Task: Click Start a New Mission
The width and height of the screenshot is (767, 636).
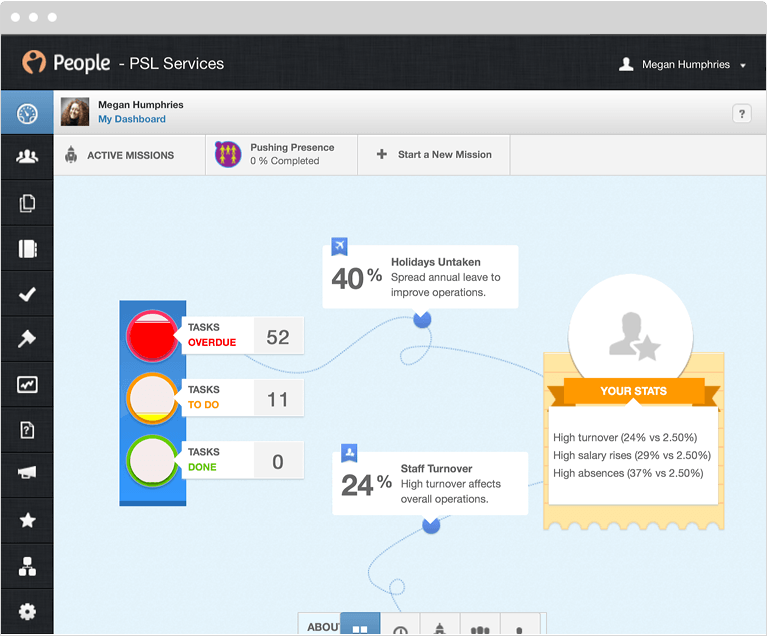Action: pos(434,155)
